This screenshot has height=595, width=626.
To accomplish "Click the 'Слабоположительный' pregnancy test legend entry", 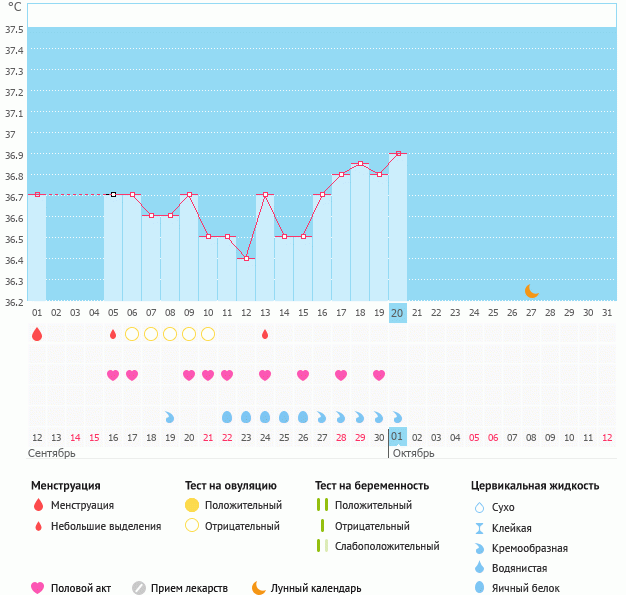I will 387,546.
